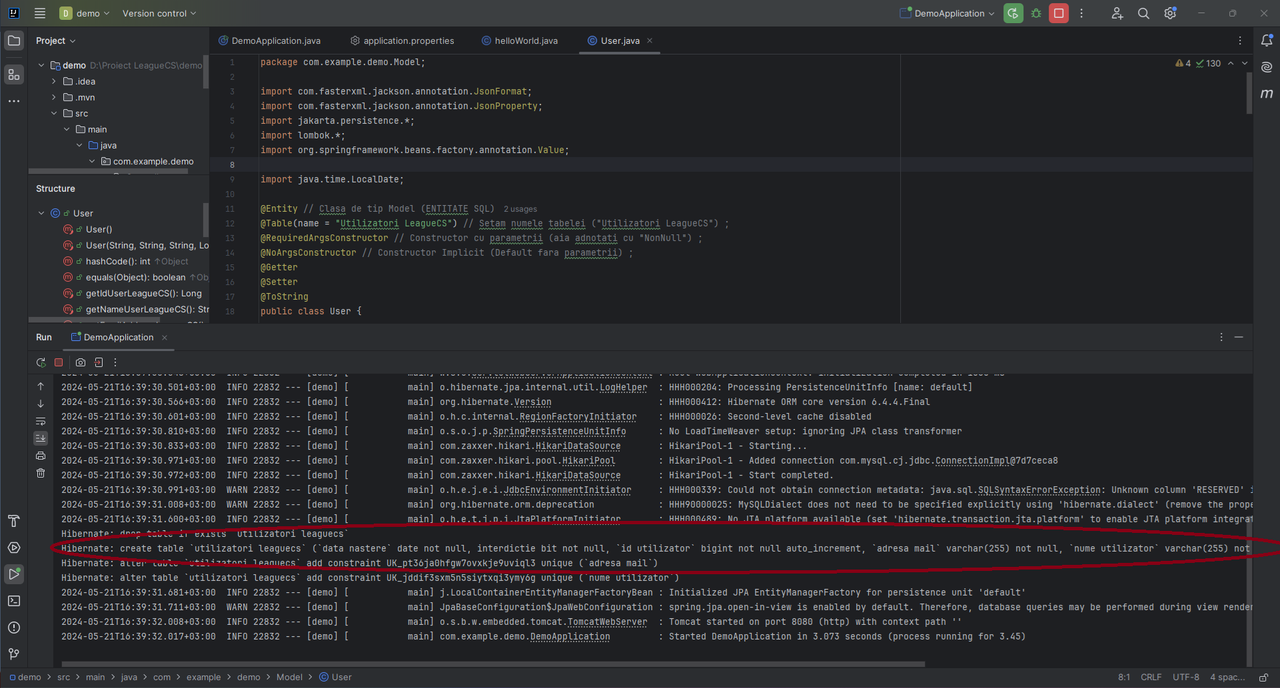The height and width of the screenshot is (688, 1280).
Task: Close the User.java tab
Action: tap(650, 41)
